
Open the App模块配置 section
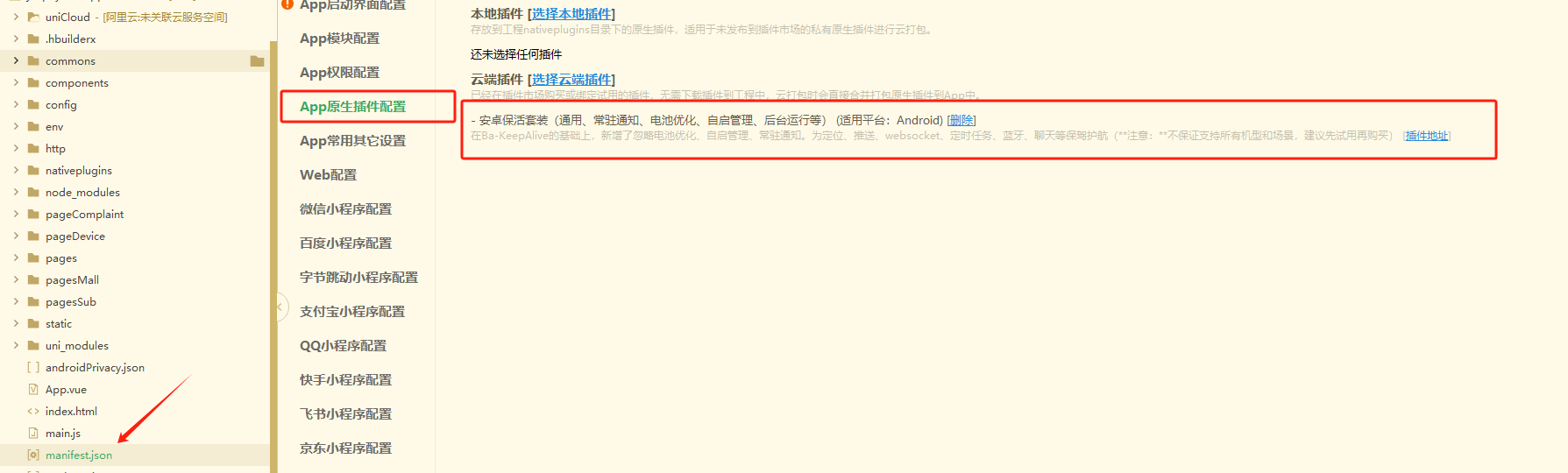tap(339, 39)
